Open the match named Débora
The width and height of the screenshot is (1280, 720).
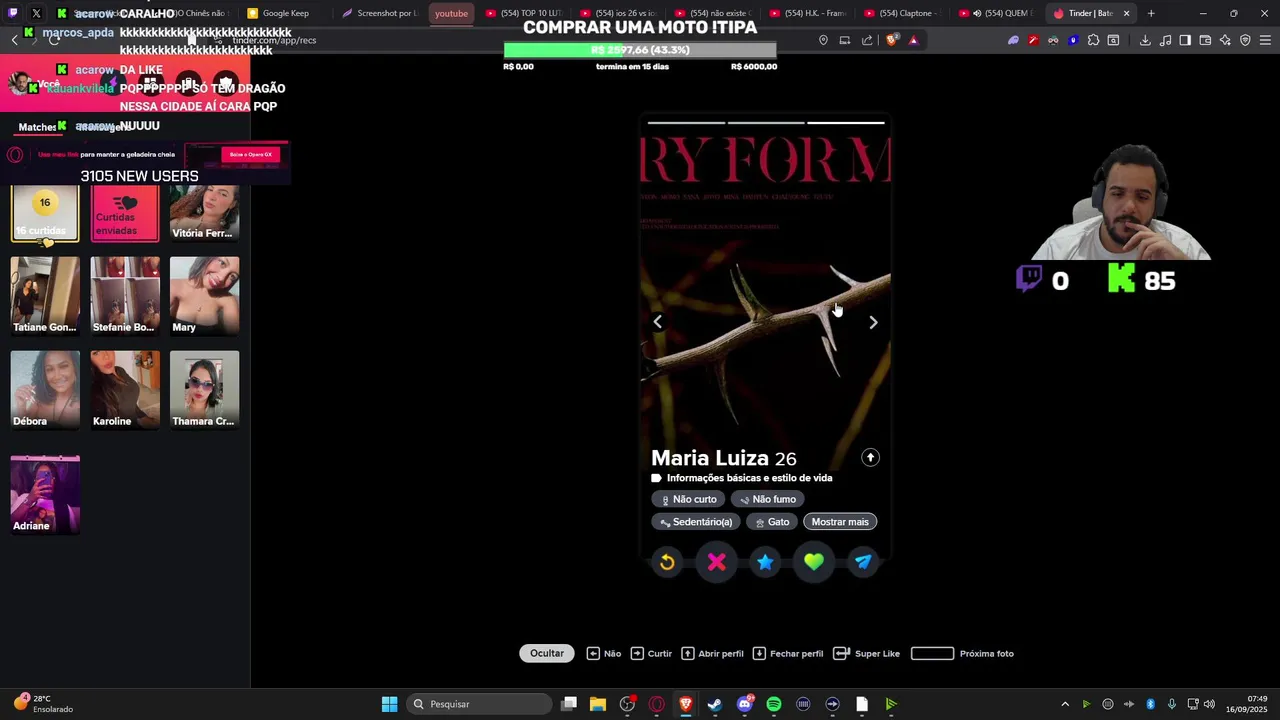pos(45,390)
